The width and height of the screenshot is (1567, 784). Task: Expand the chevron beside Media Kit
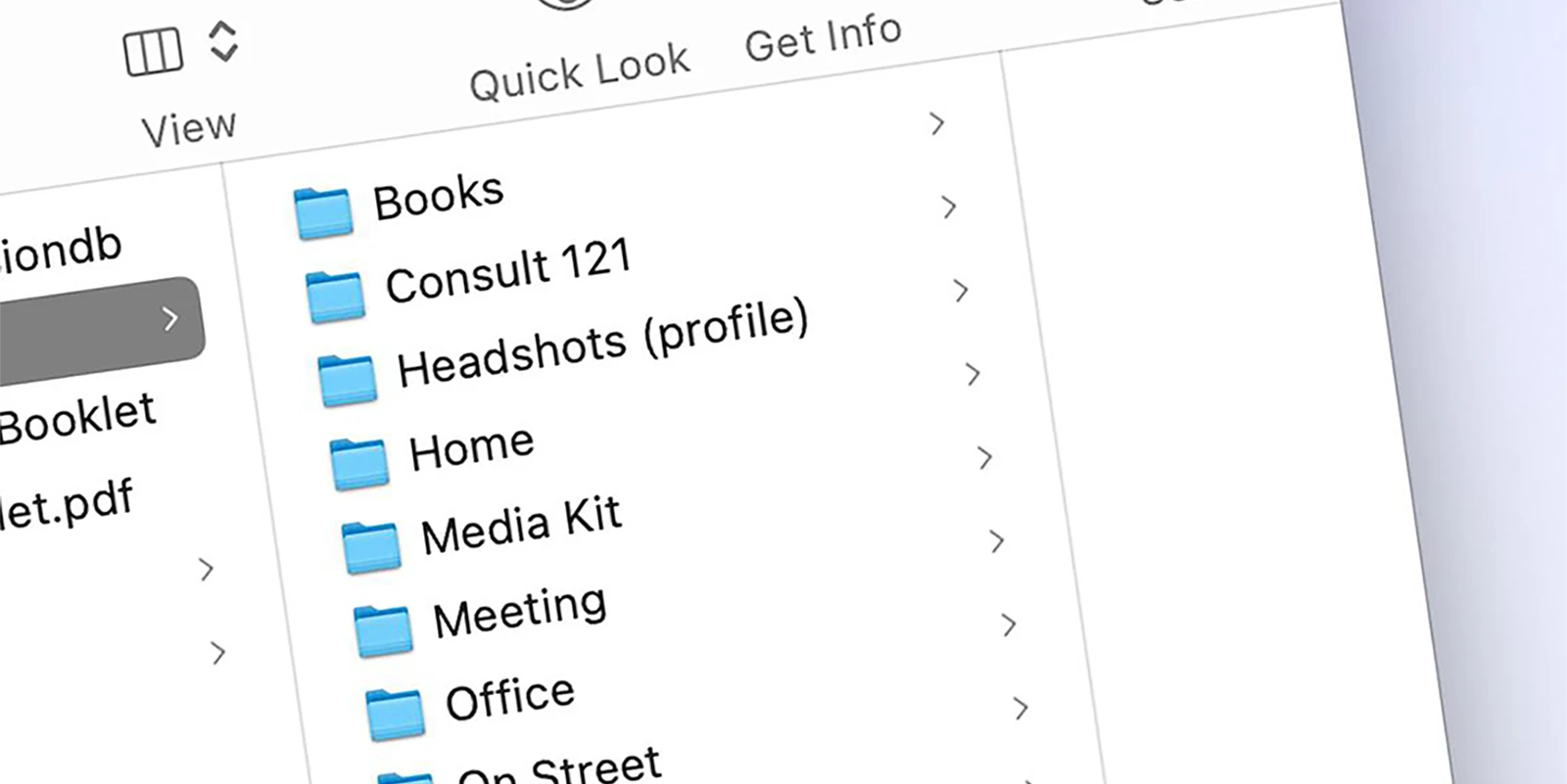click(997, 541)
